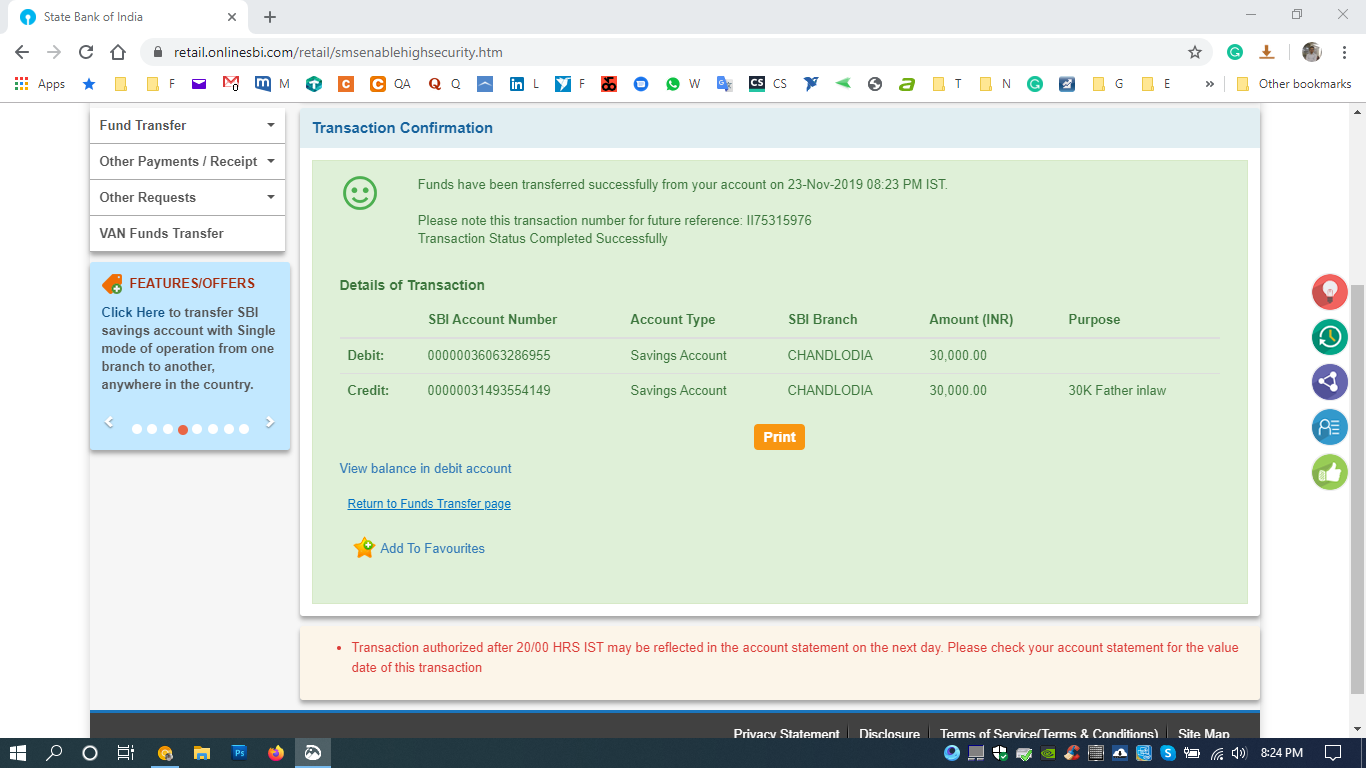The height and width of the screenshot is (768, 1366).
Task: Open the Disclosure footer link
Action: [889, 733]
